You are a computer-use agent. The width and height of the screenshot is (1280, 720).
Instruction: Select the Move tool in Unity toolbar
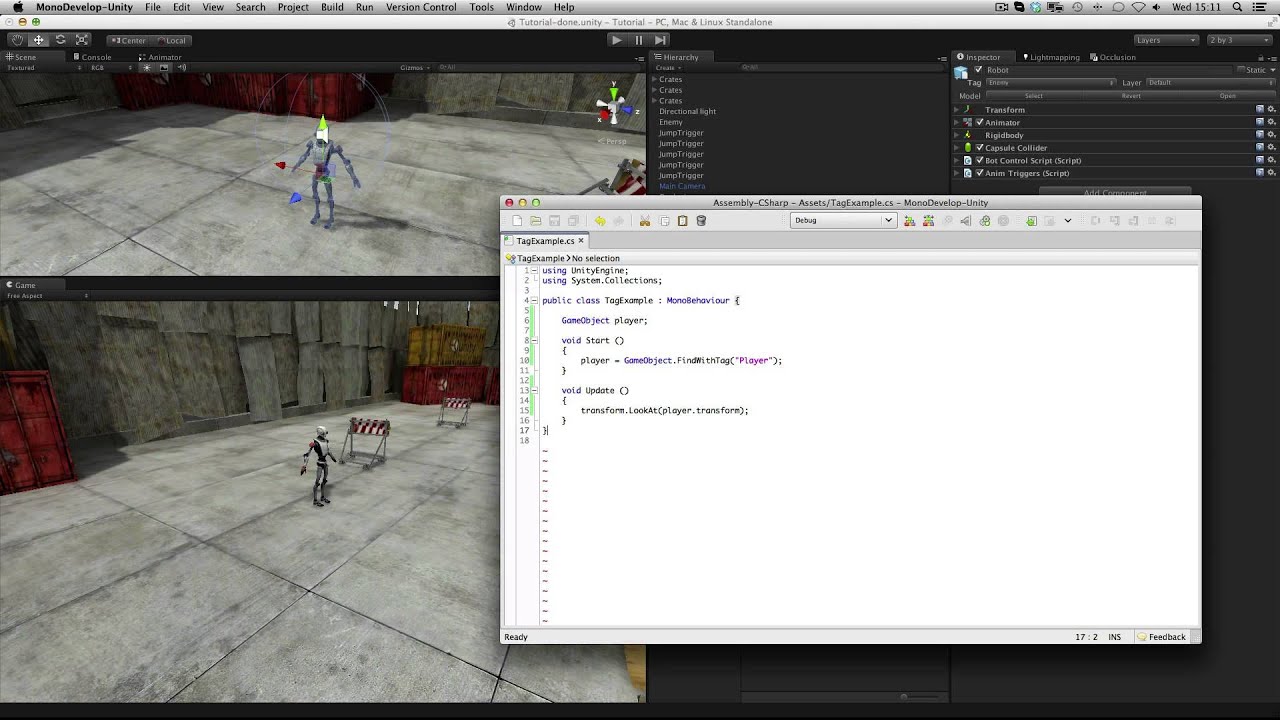click(x=38, y=40)
